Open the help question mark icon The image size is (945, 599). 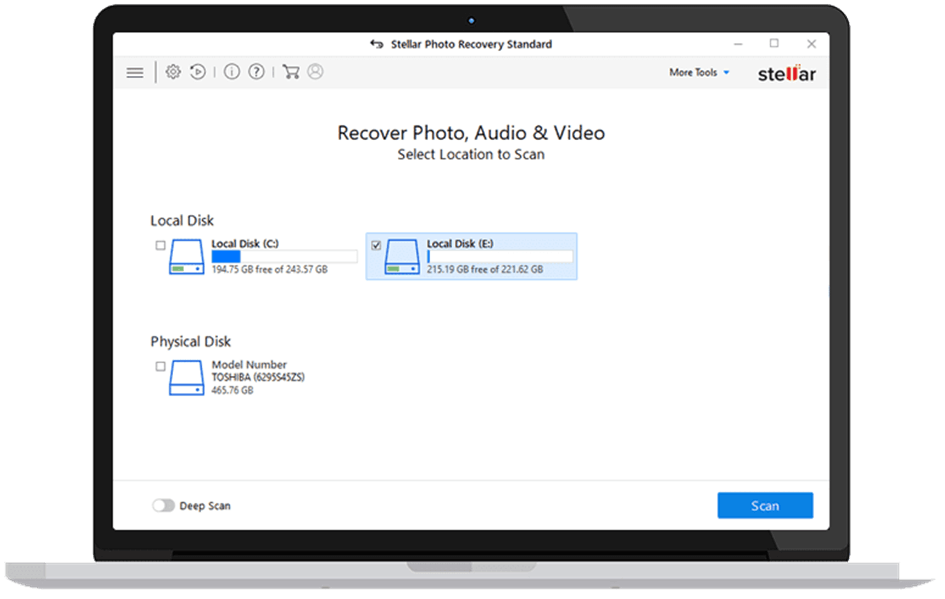click(256, 72)
